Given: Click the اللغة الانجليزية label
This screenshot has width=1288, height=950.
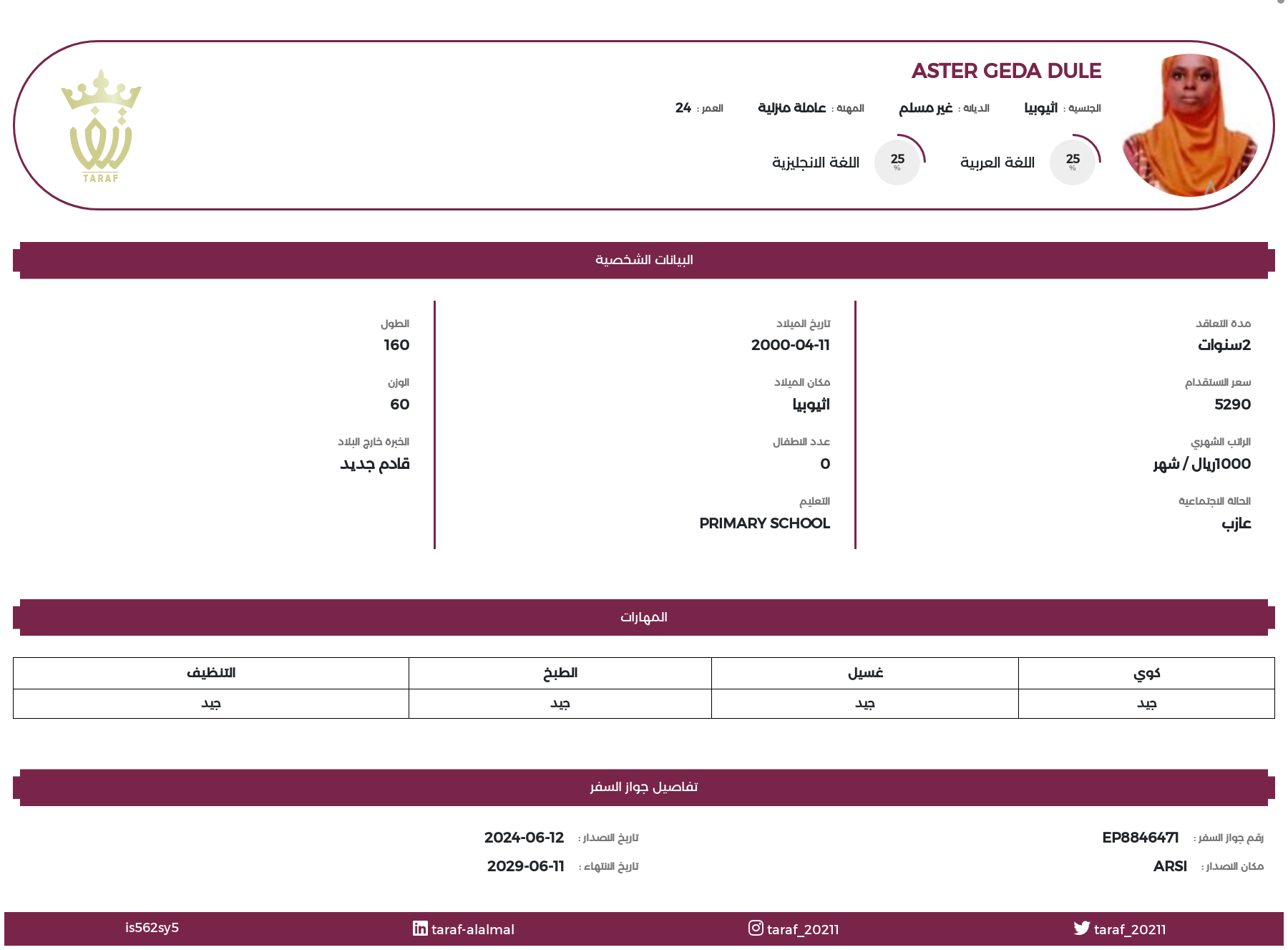Looking at the screenshot, I should tap(816, 163).
